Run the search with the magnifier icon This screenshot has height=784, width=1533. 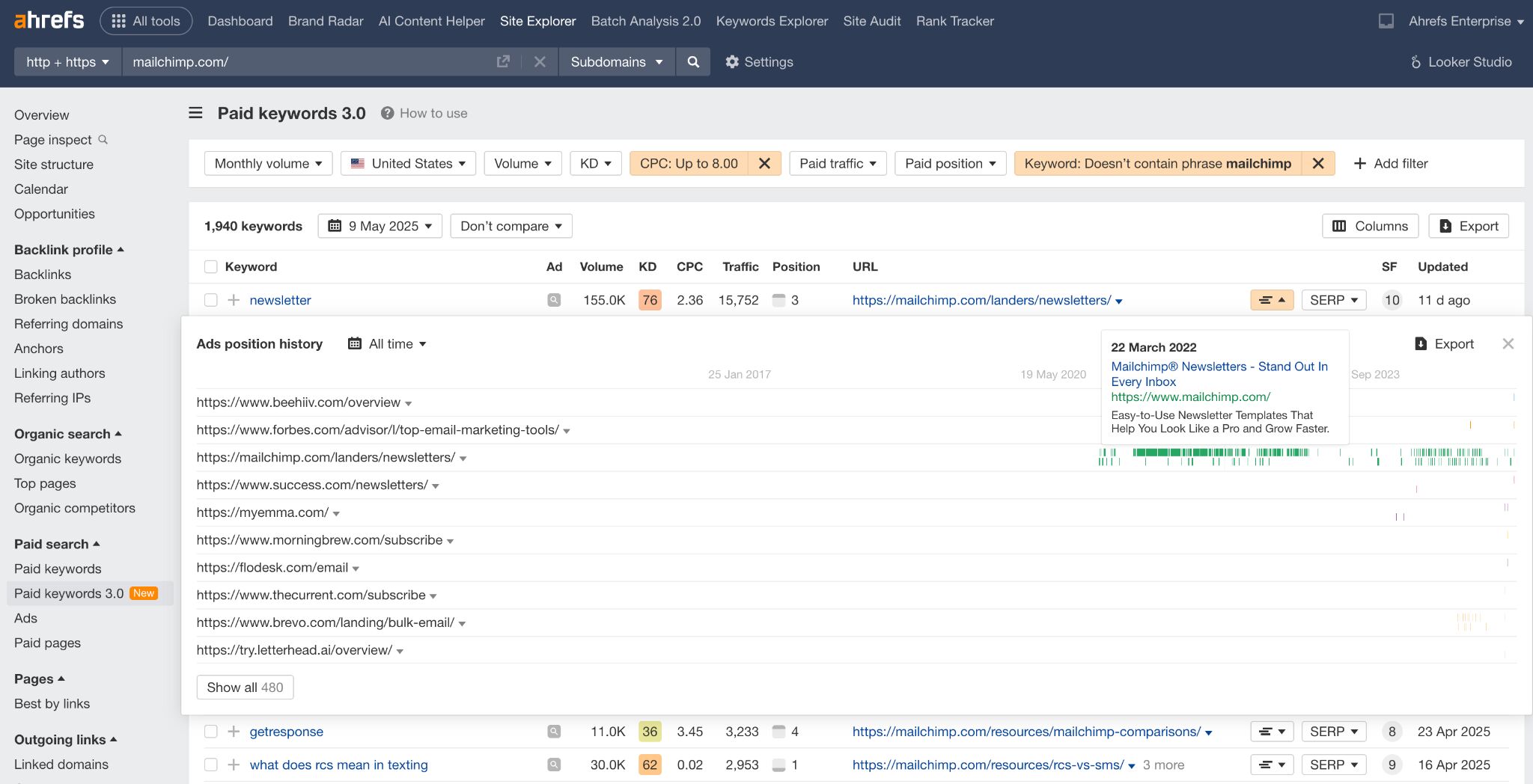pyautogui.click(x=692, y=62)
